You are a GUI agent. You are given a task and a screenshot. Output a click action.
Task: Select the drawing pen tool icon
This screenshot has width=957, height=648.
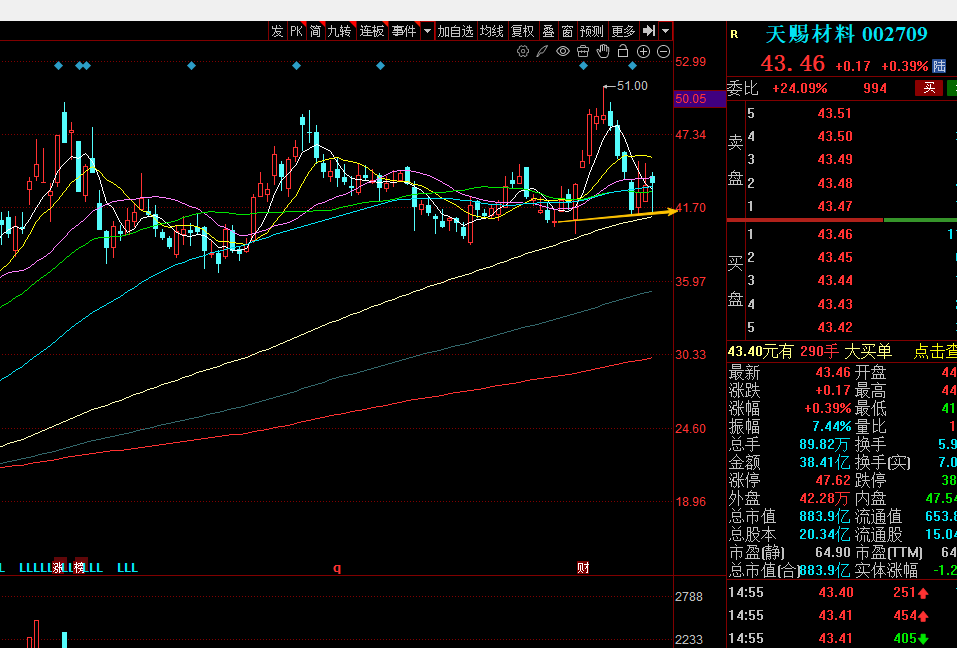coord(542,51)
